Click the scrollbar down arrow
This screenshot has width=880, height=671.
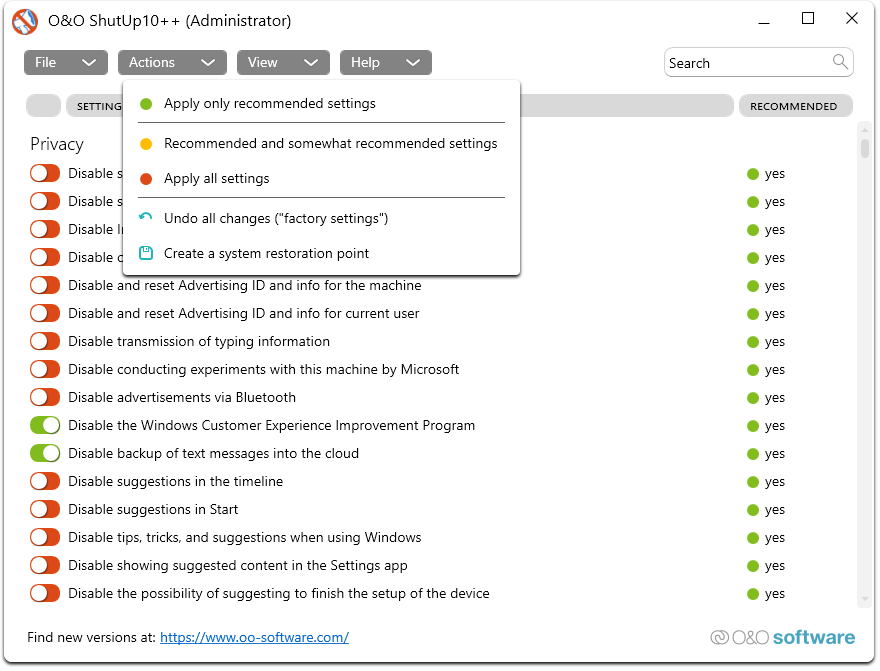(865, 600)
